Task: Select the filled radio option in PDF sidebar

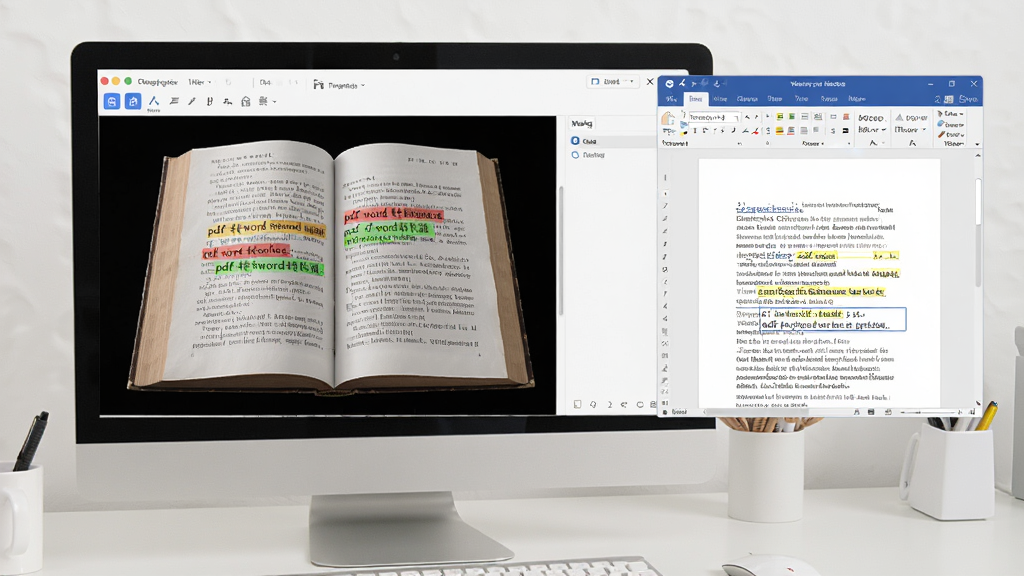Action: (575, 141)
